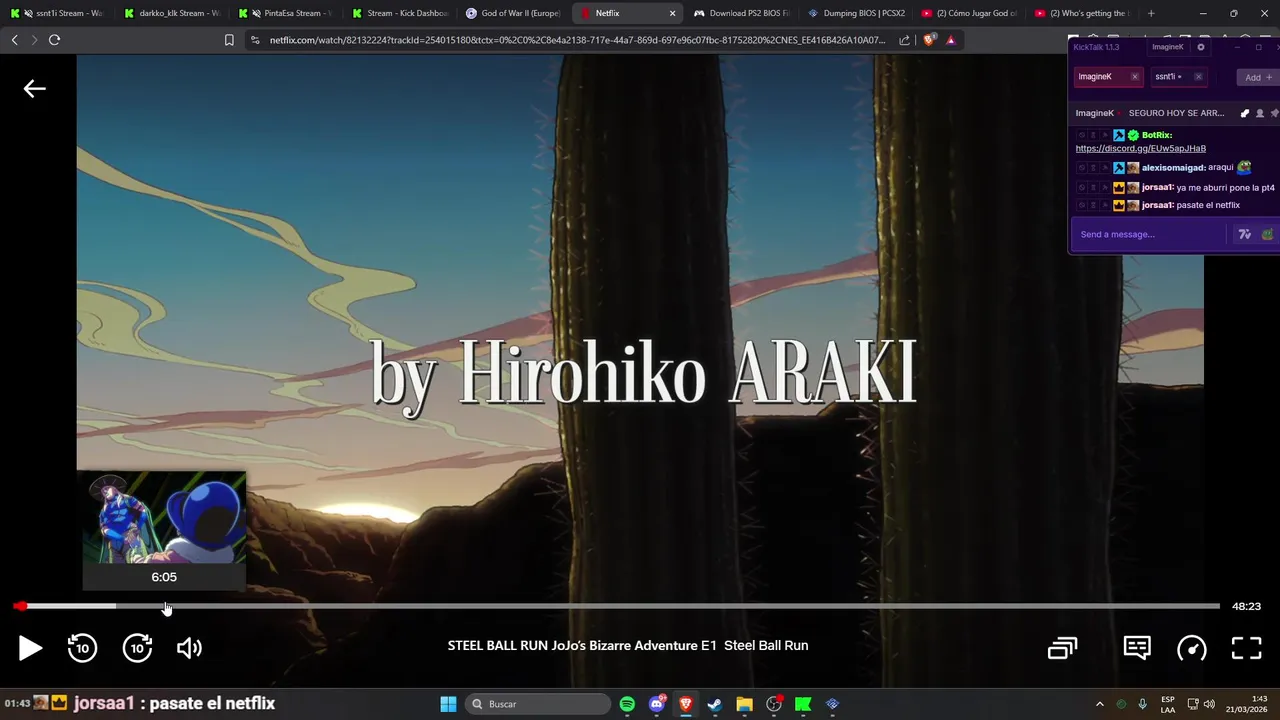1280x720 pixels.
Task: Open playback speed icon
Action: pos(1192,648)
